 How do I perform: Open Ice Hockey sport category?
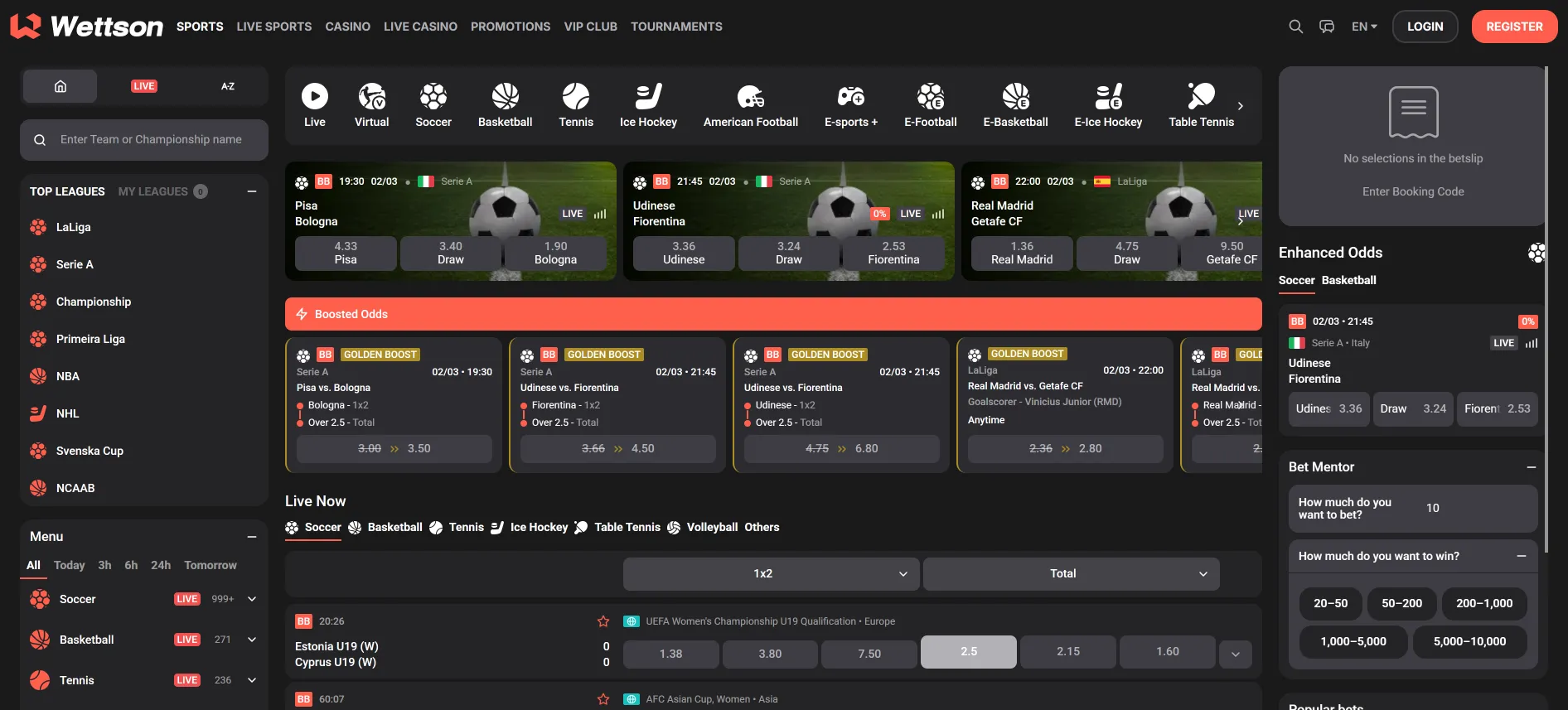coord(648,105)
